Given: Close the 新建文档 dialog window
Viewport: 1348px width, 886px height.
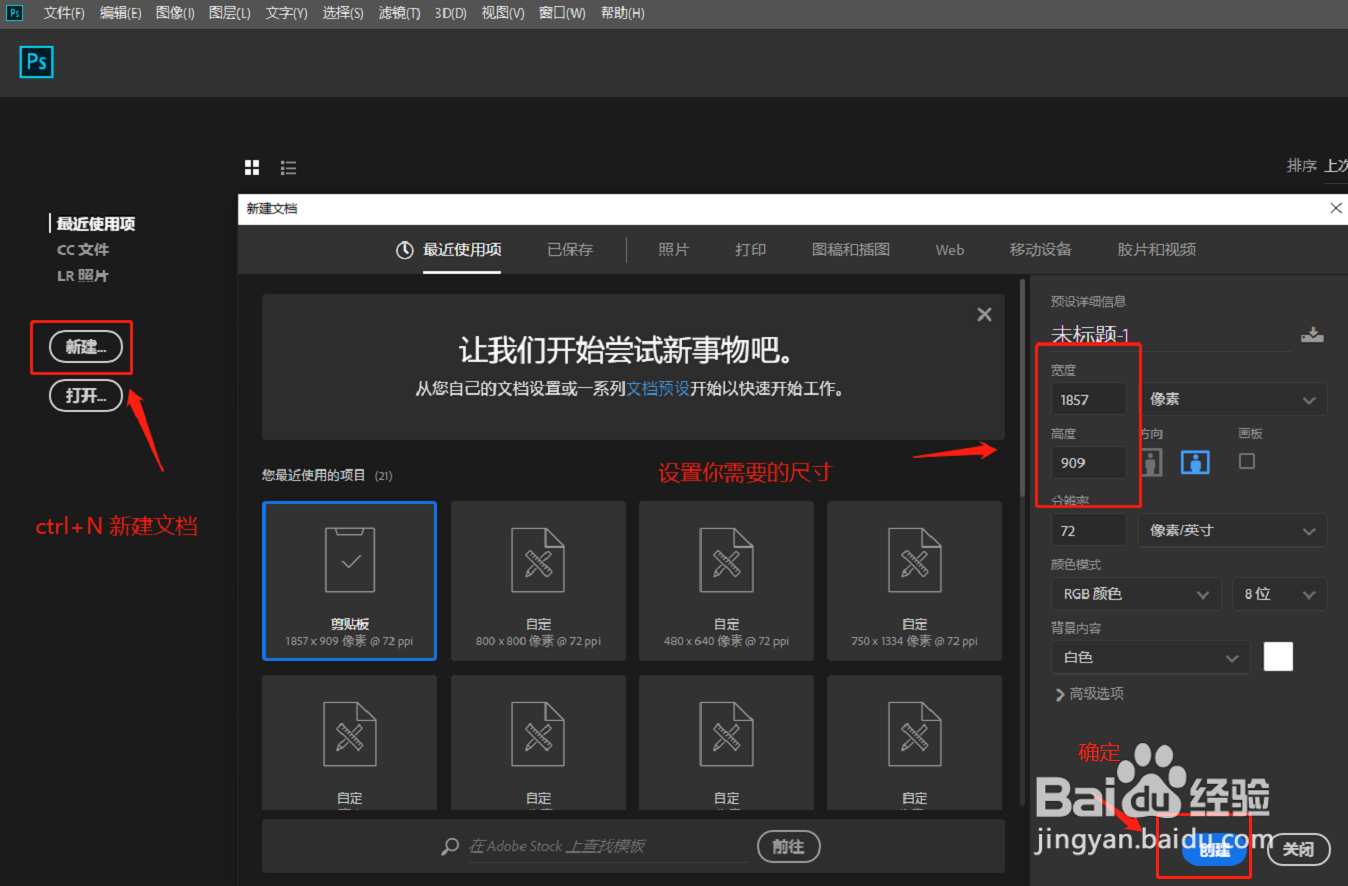Looking at the screenshot, I should coord(1335,208).
